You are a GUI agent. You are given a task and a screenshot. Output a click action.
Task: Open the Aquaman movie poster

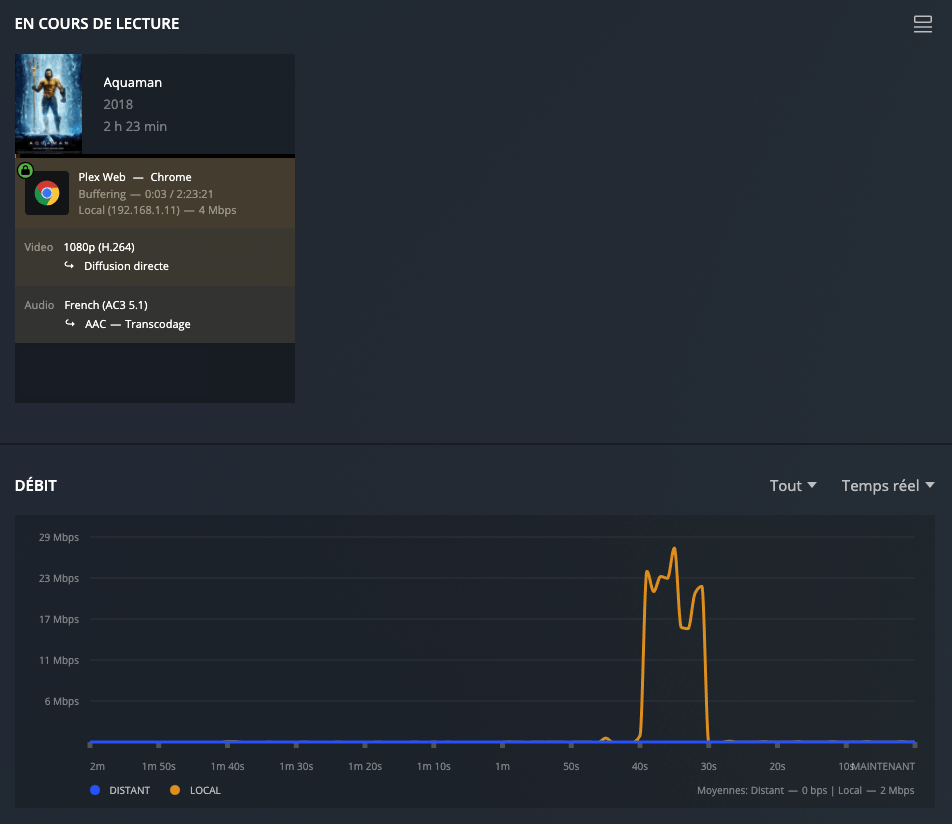[x=48, y=104]
